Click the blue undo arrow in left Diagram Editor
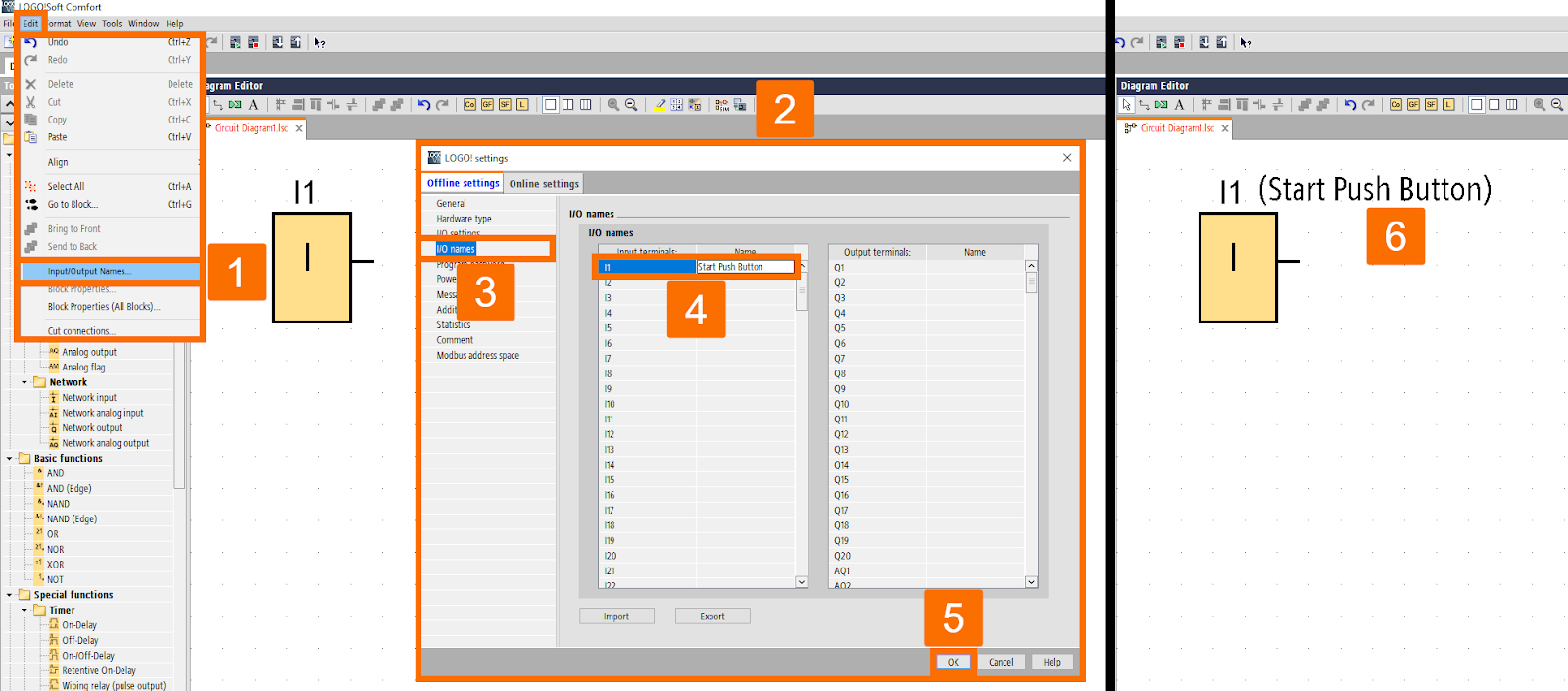This screenshot has width=1568, height=691. click(424, 105)
